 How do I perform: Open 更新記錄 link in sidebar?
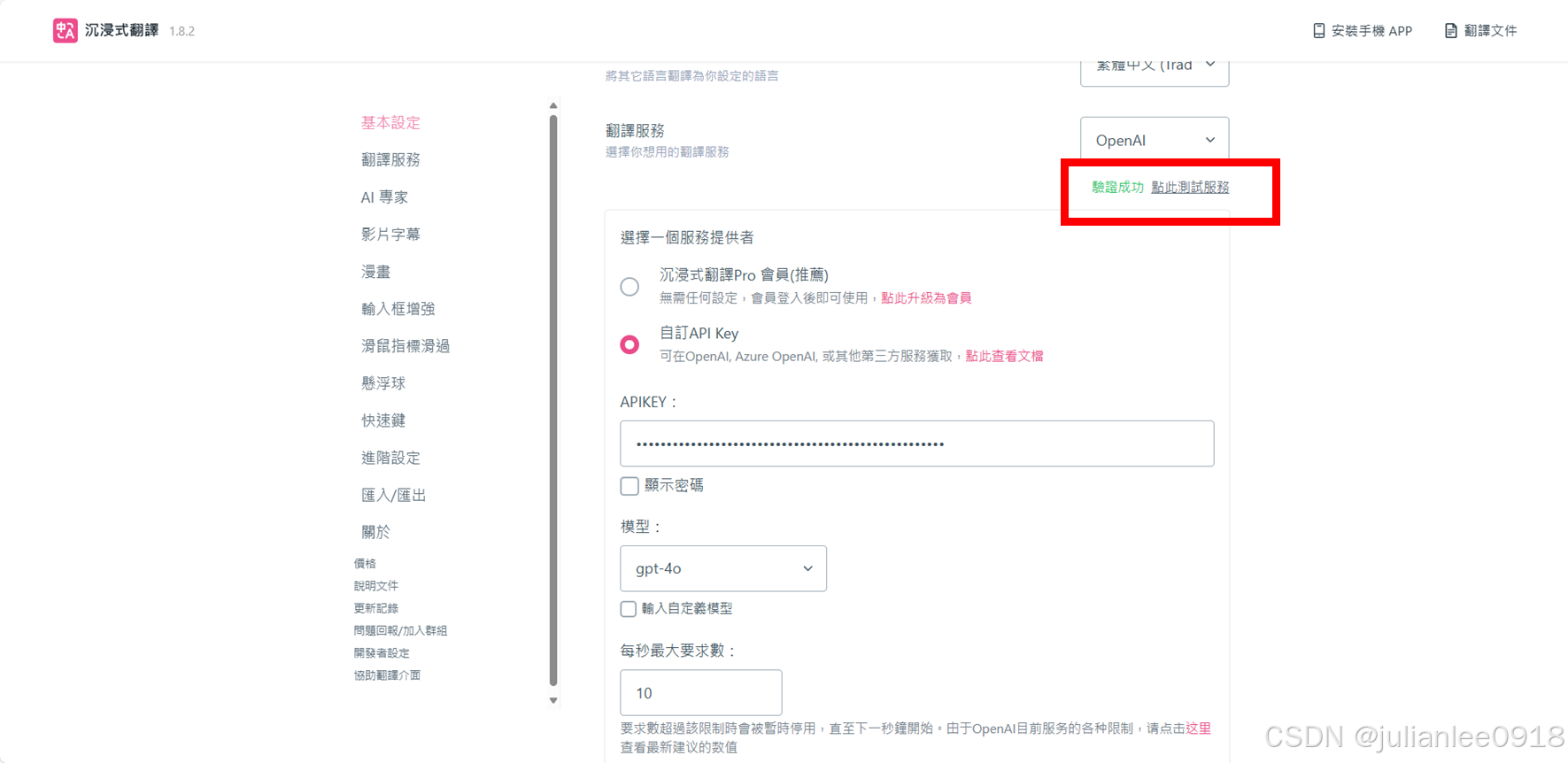tap(376, 607)
